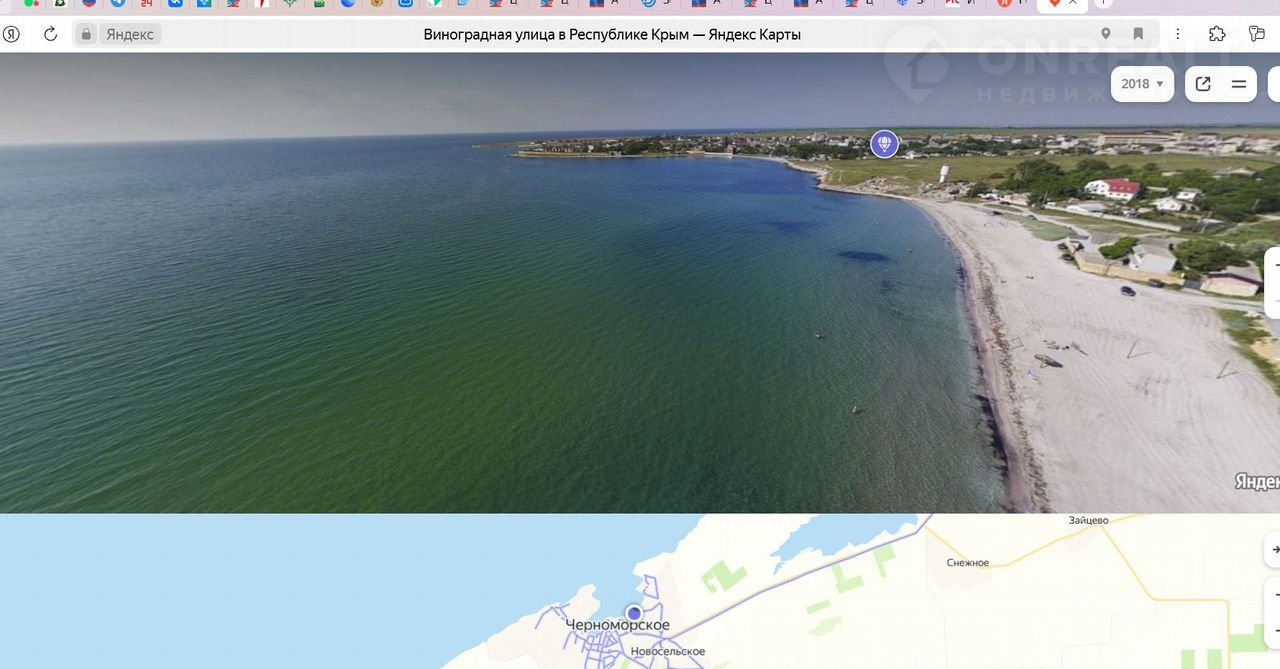Image resolution: width=1280 pixels, height=669 pixels.
Task: Close the active Yandex Maps tab
Action: [x=1073, y=3]
